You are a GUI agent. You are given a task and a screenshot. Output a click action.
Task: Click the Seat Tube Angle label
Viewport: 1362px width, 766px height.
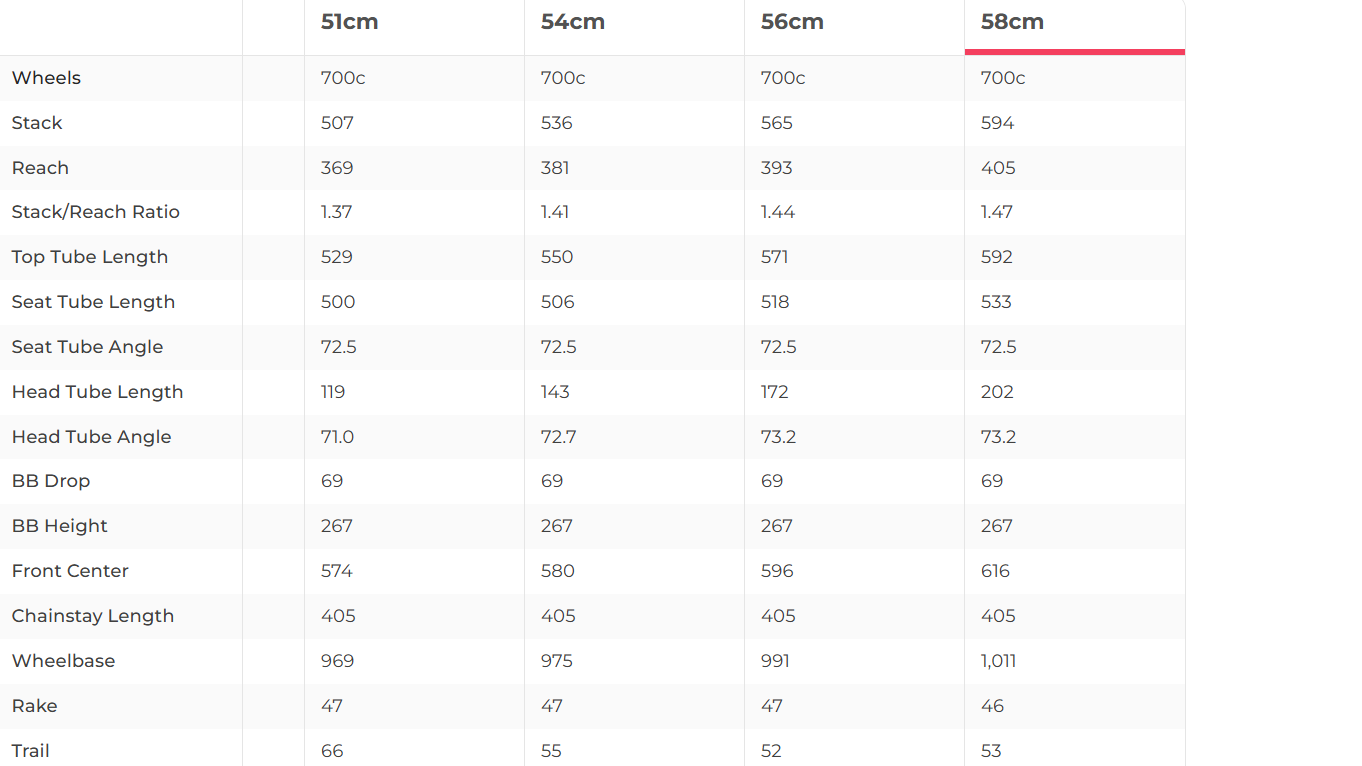coord(87,347)
